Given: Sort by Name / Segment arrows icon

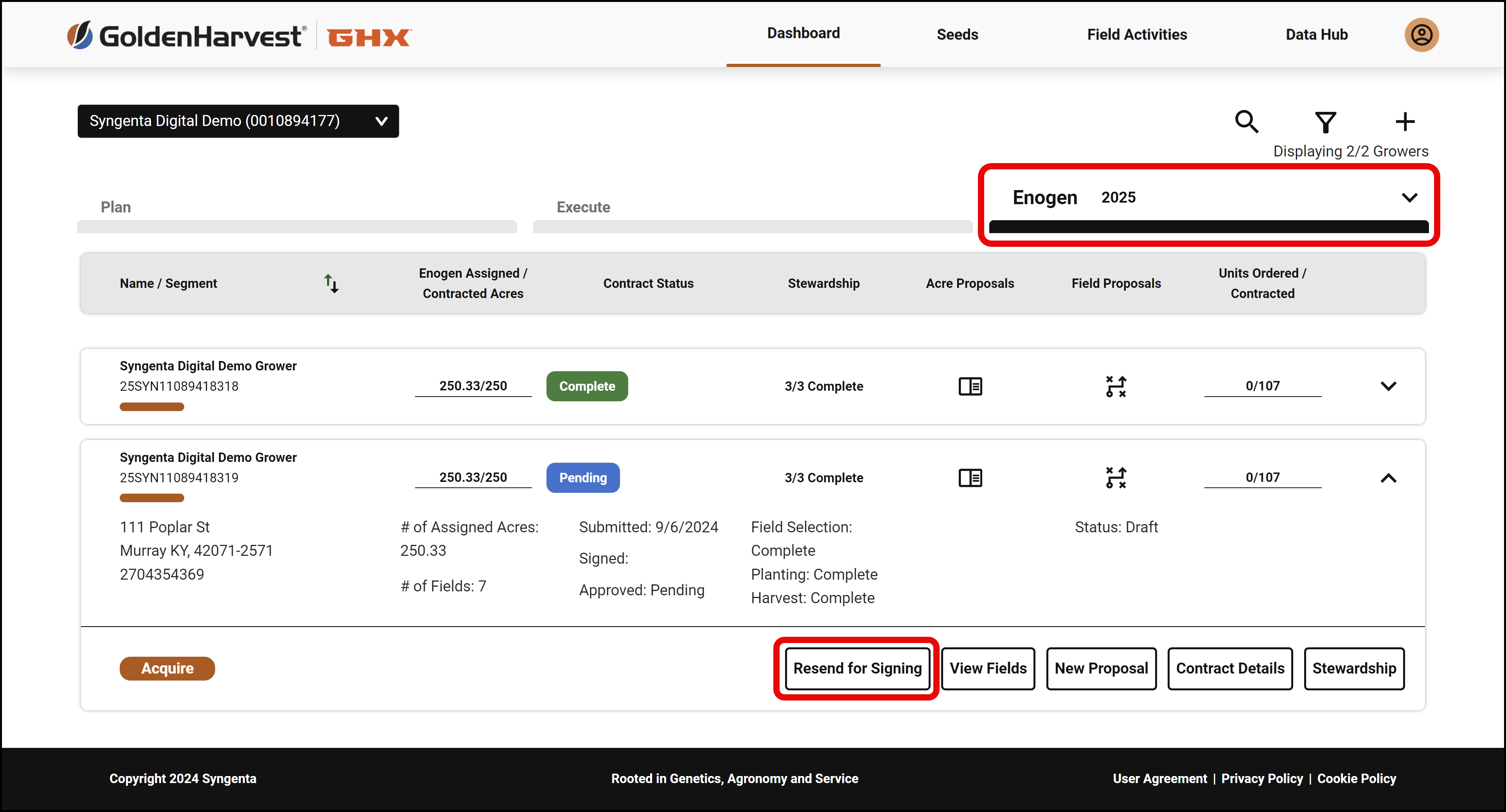Looking at the screenshot, I should pos(331,284).
